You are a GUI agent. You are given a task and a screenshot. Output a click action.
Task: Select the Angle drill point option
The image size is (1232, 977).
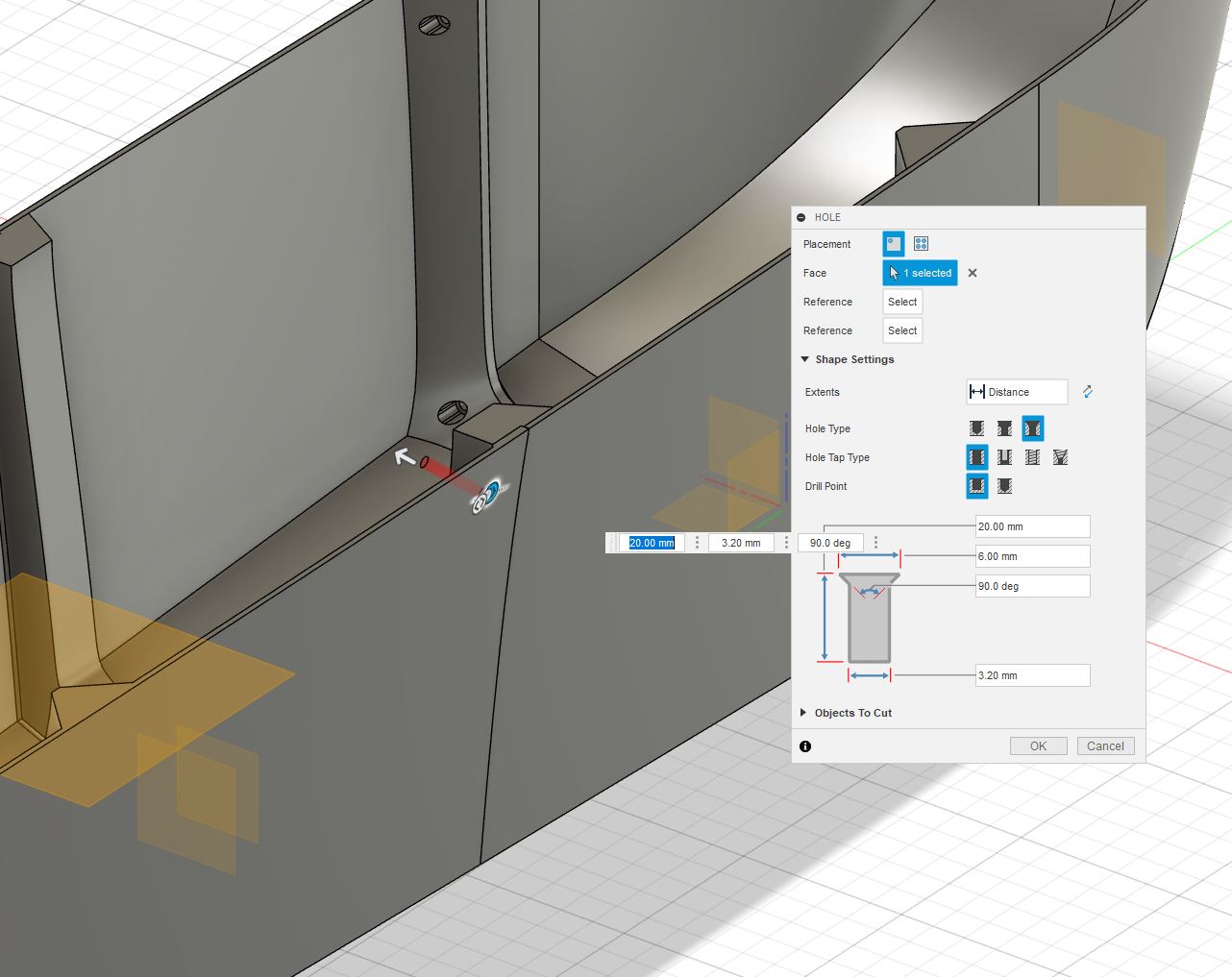[x=1004, y=486]
